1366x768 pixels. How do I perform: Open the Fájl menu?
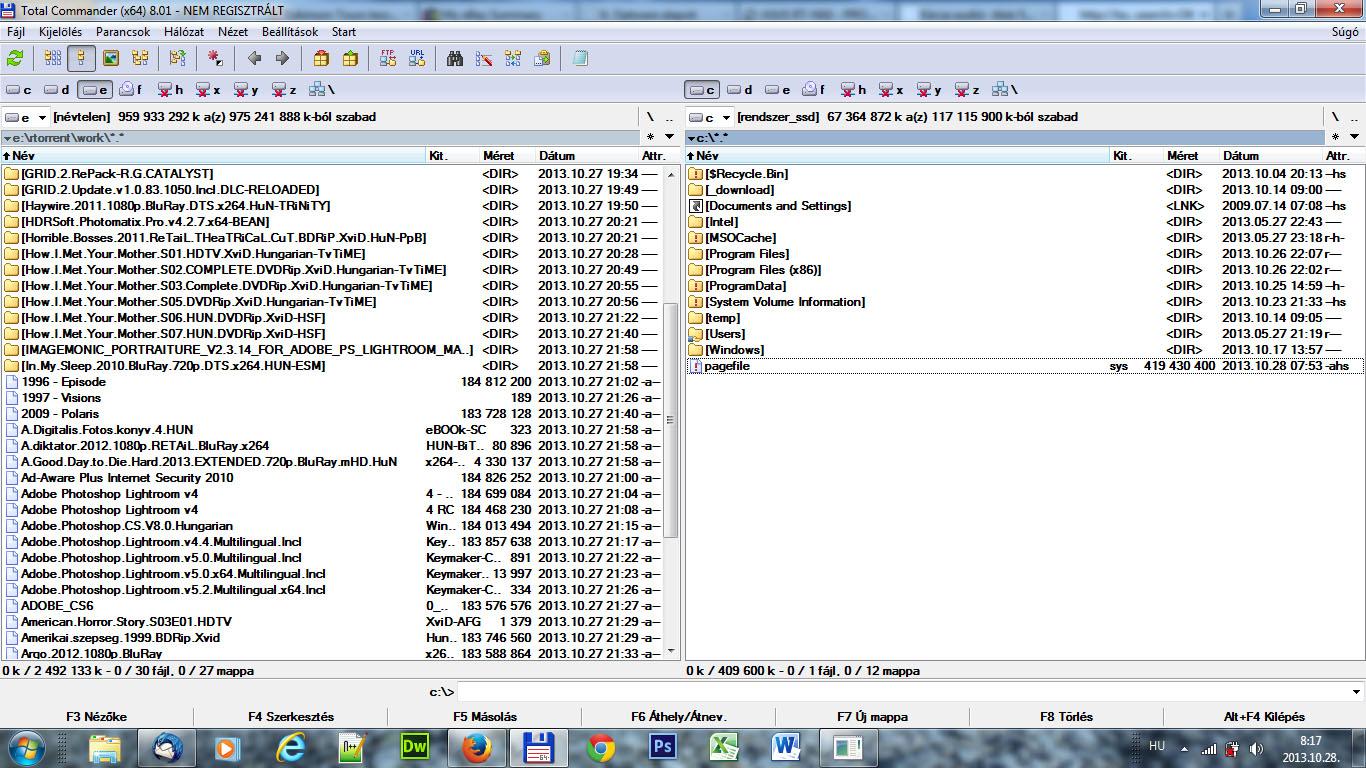coord(16,32)
